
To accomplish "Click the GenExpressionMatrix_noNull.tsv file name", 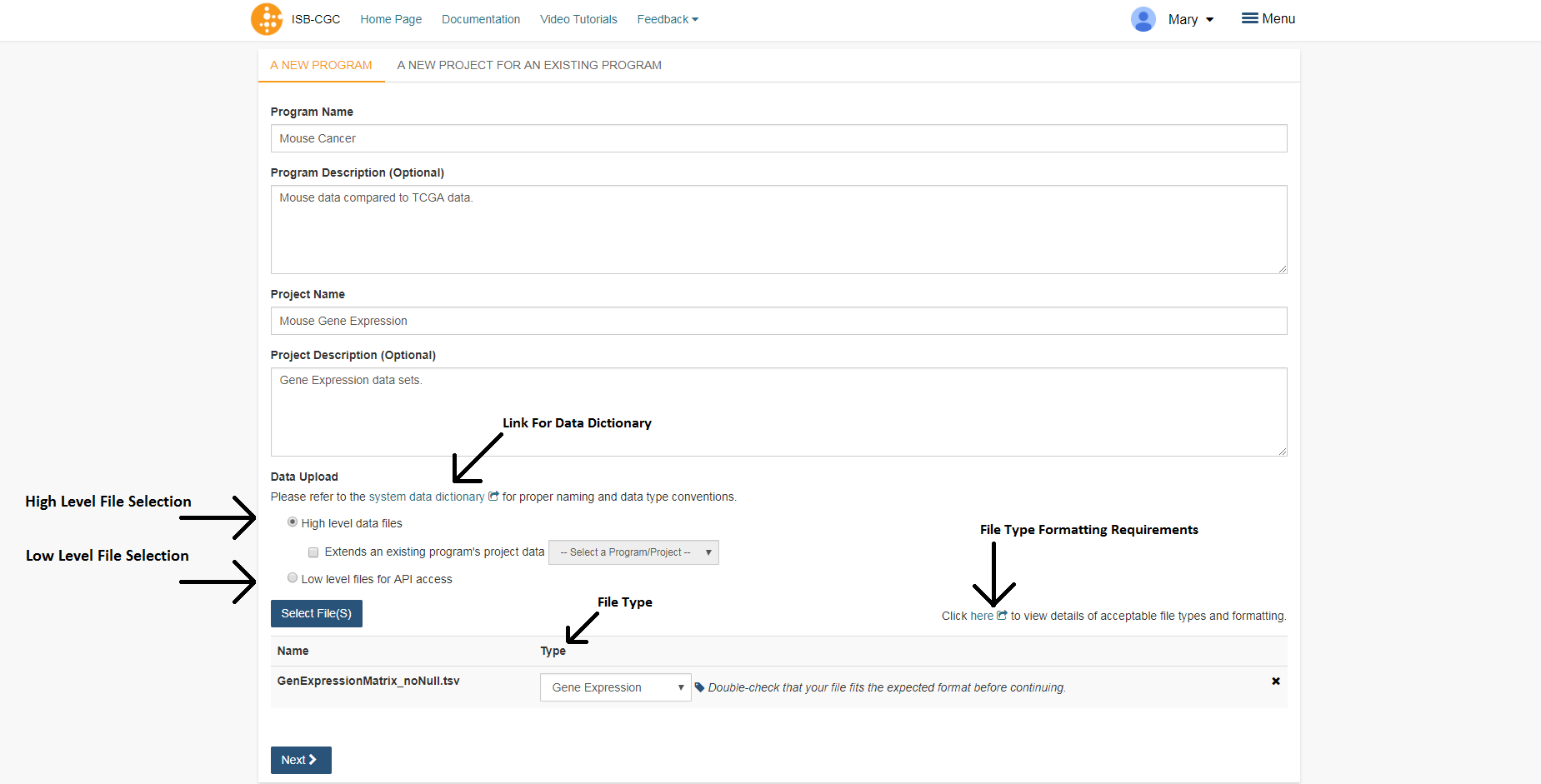I will [x=368, y=681].
